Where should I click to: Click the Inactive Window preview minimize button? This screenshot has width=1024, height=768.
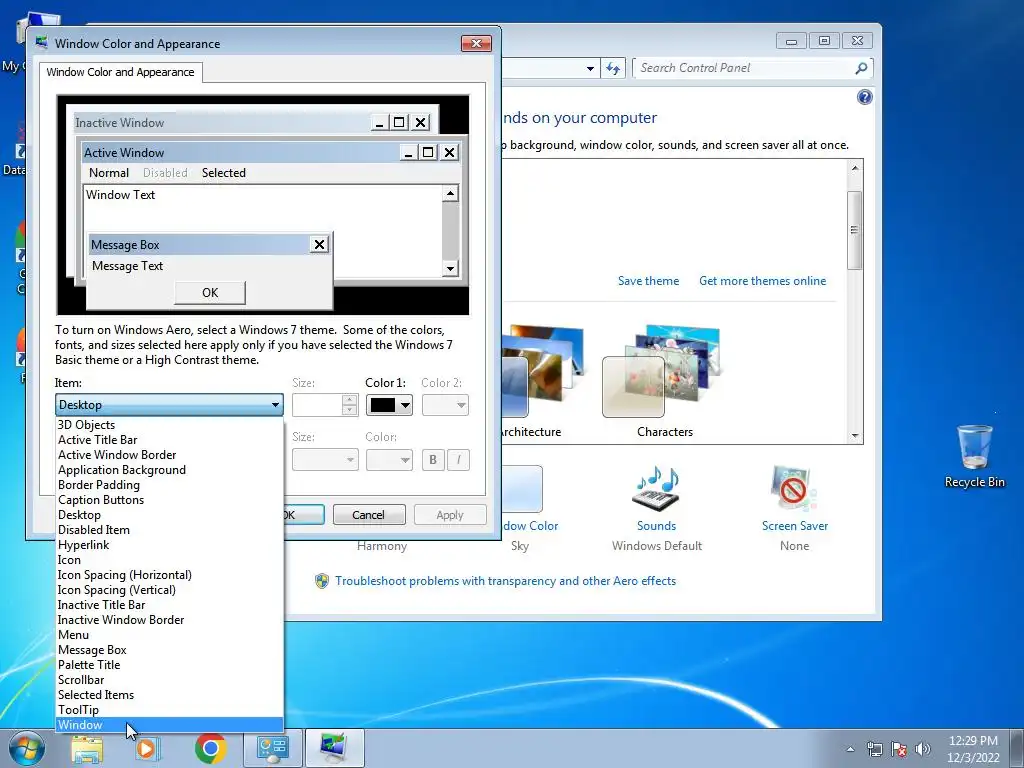click(379, 122)
